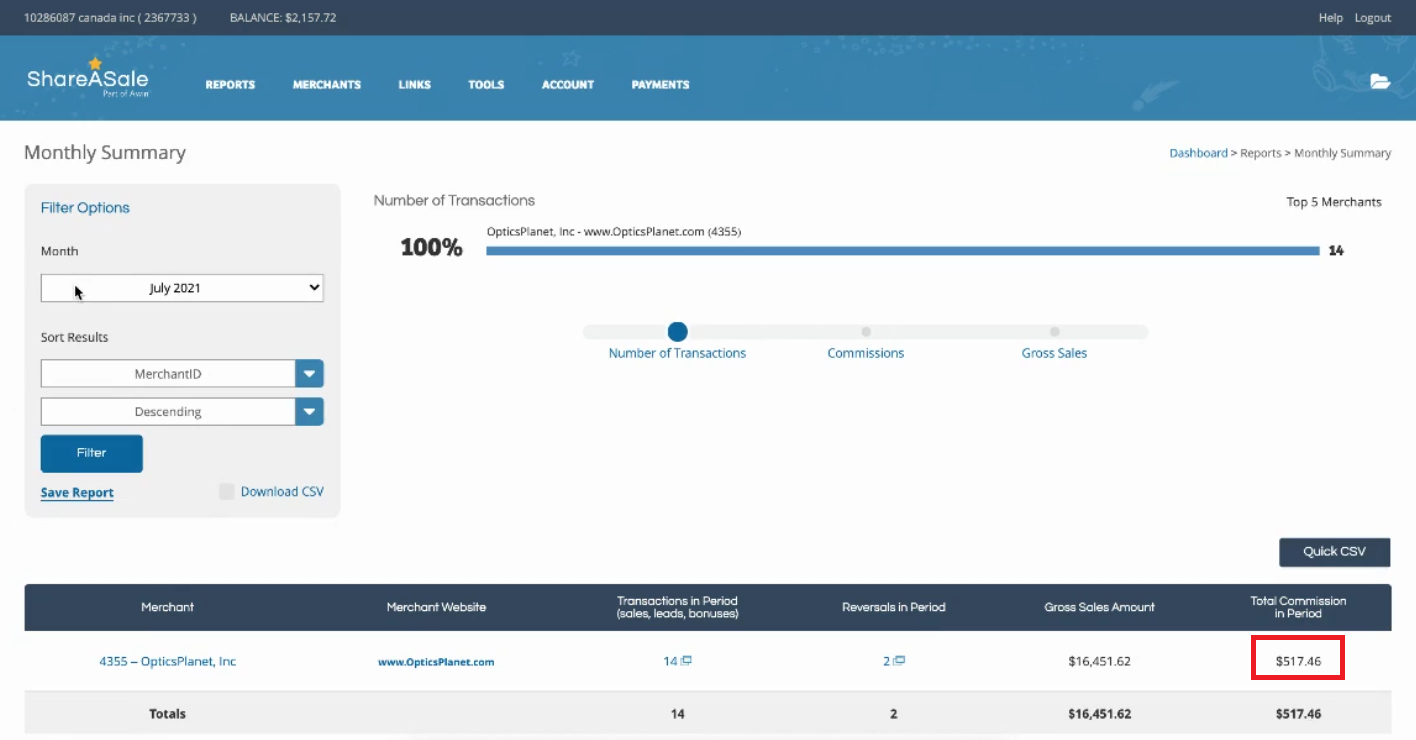The height and width of the screenshot is (740, 1416).
Task: Select Number of Transactions slider point
Action: (x=677, y=331)
